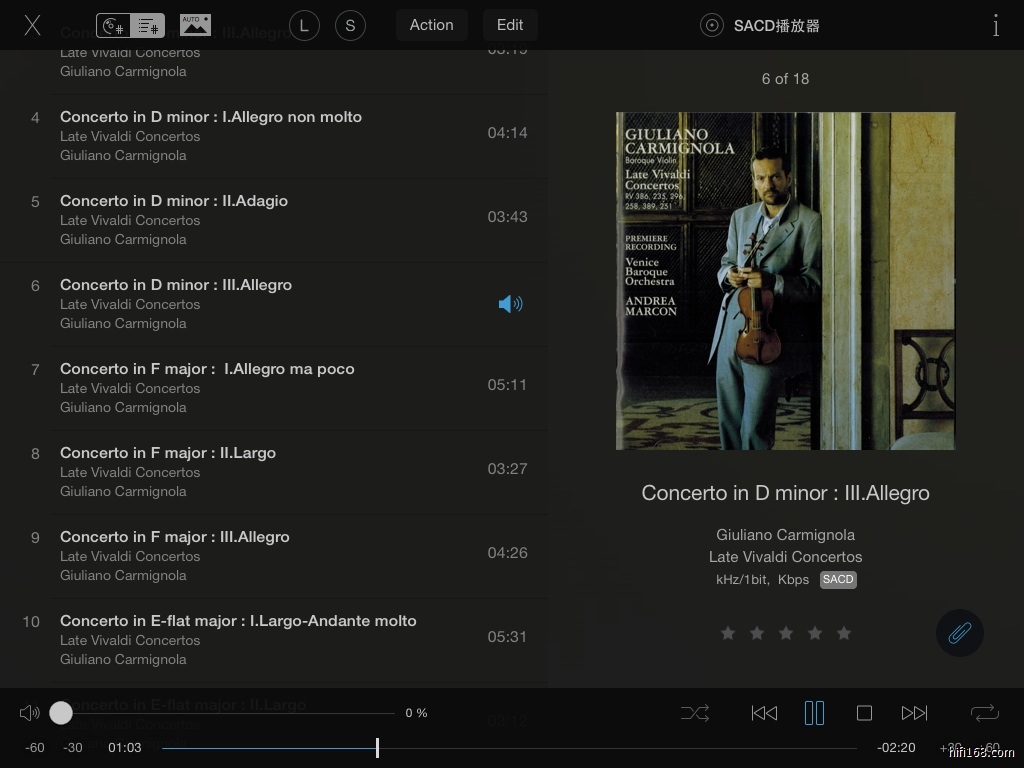1024x768 pixels.
Task: Select the SACD播放器 output device
Action: point(762,26)
